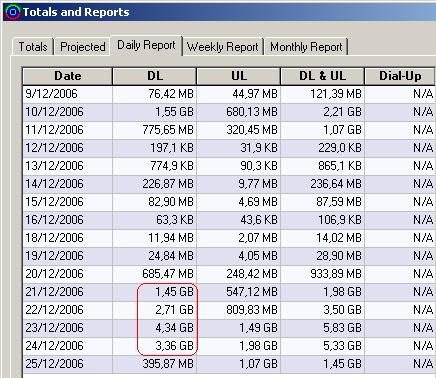Click the UL column header
Image resolution: width=436 pixels, height=378 pixels.
click(239, 76)
